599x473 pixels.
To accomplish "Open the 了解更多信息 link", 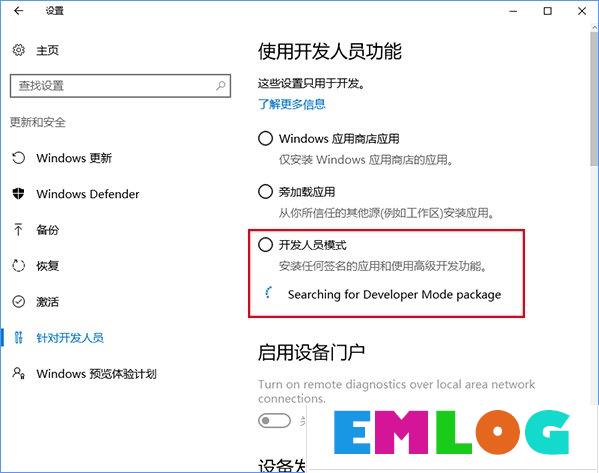I will coord(292,104).
